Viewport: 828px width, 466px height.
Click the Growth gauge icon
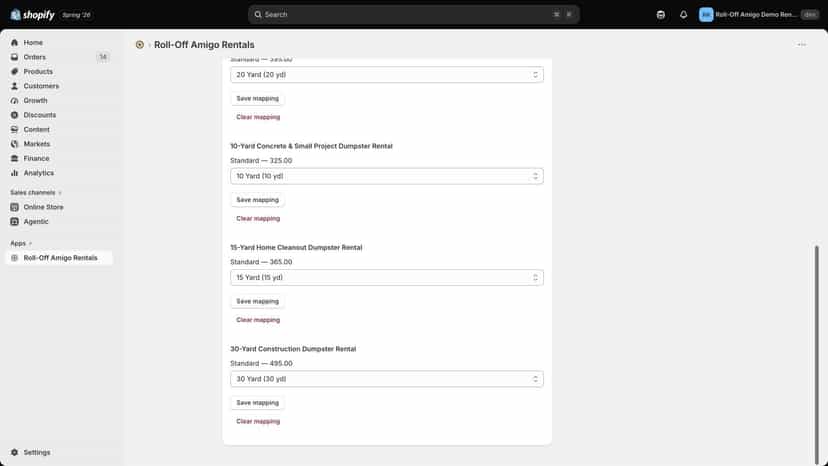[x=14, y=100]
